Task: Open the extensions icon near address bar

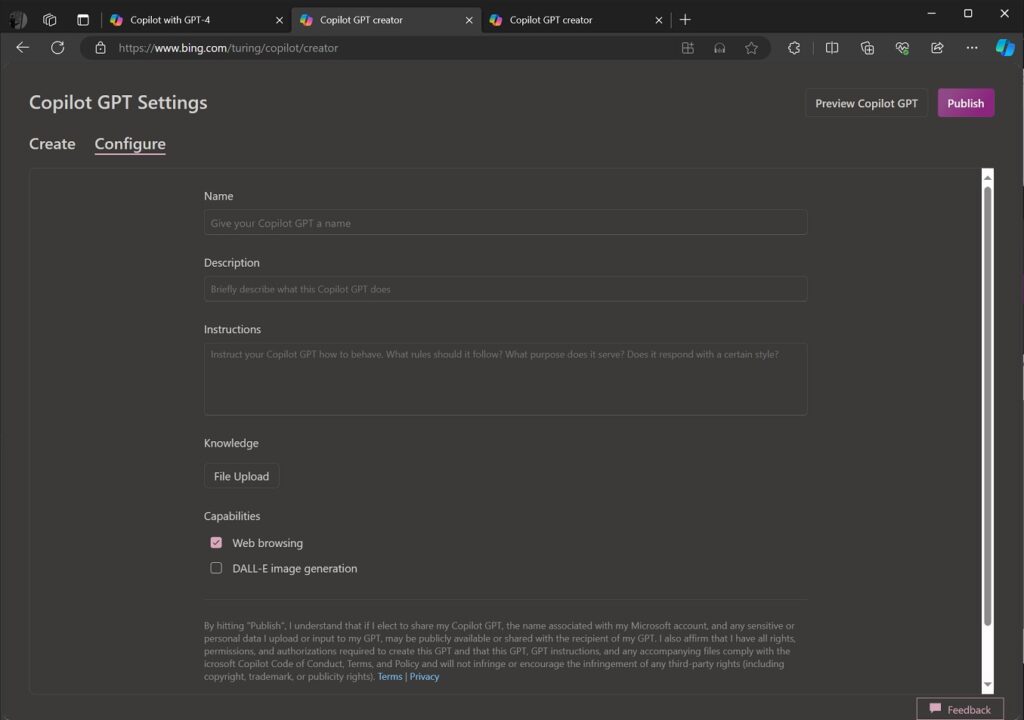Action: (x=794, y=47)
